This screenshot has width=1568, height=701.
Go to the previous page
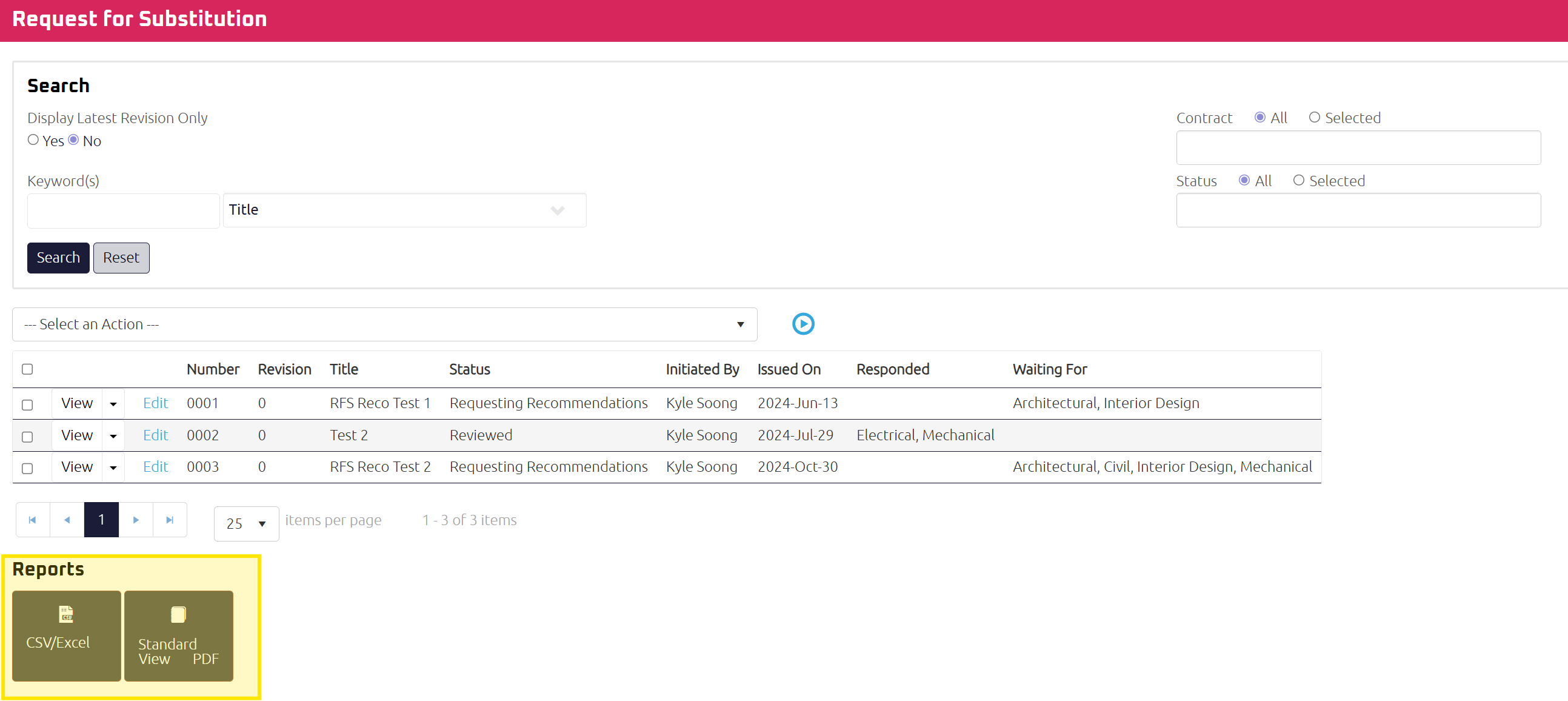(x=67, y=520)
